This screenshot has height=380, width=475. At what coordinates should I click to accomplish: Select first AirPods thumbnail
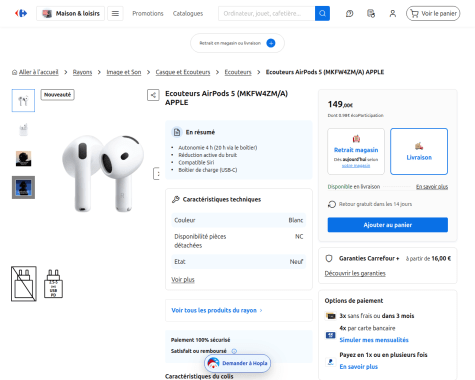pyautogui.click(x=23, y=100)
